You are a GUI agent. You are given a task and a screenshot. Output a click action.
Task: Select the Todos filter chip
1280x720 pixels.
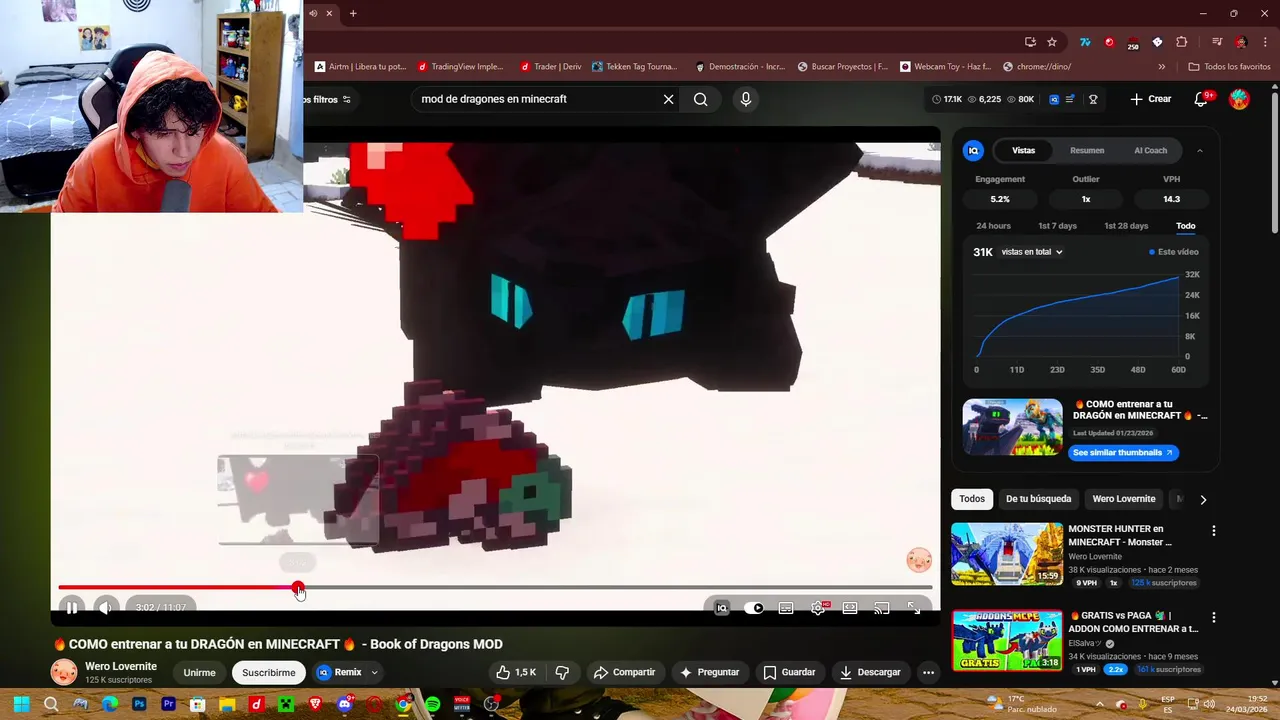tap(972, 499)
